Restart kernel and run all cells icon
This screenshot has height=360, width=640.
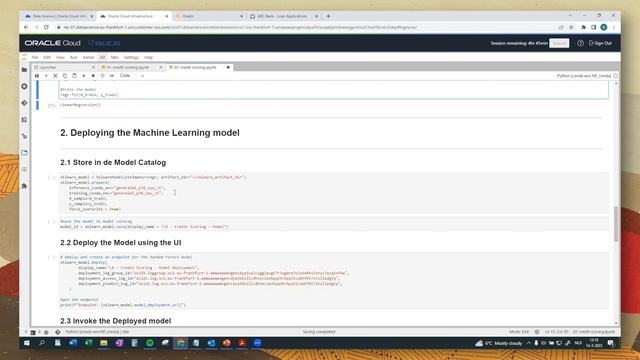coord(112,76)
